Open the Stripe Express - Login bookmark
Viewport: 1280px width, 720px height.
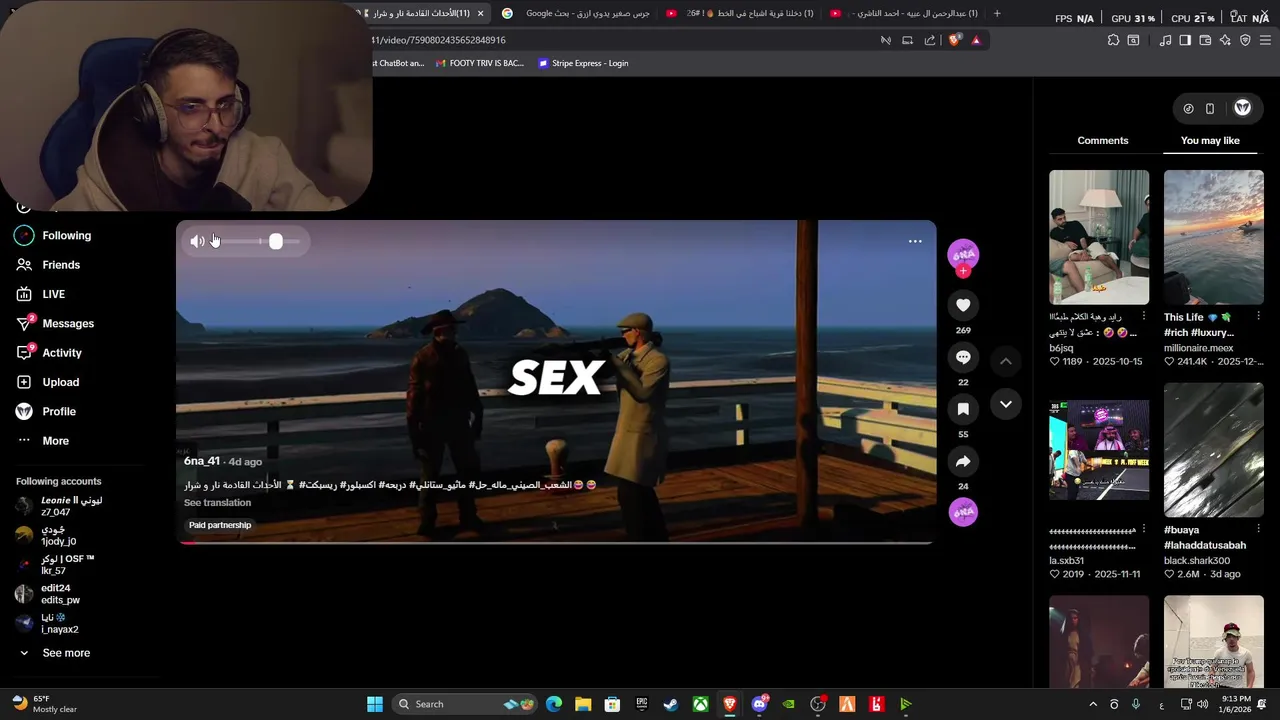[583, 63]
